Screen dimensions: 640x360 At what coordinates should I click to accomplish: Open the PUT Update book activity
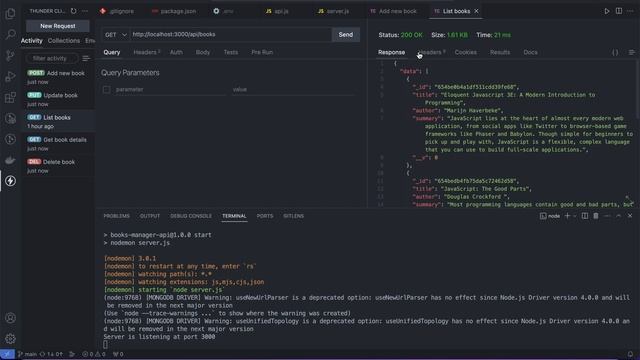(58, 99)
